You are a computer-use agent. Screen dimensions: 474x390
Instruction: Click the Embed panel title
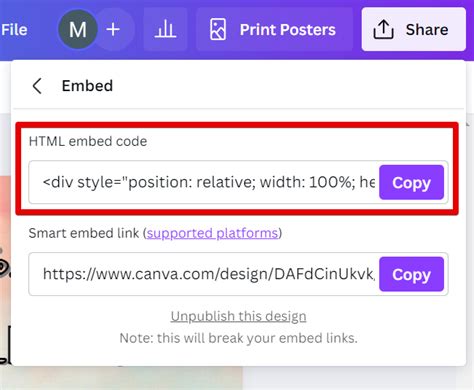87,86
